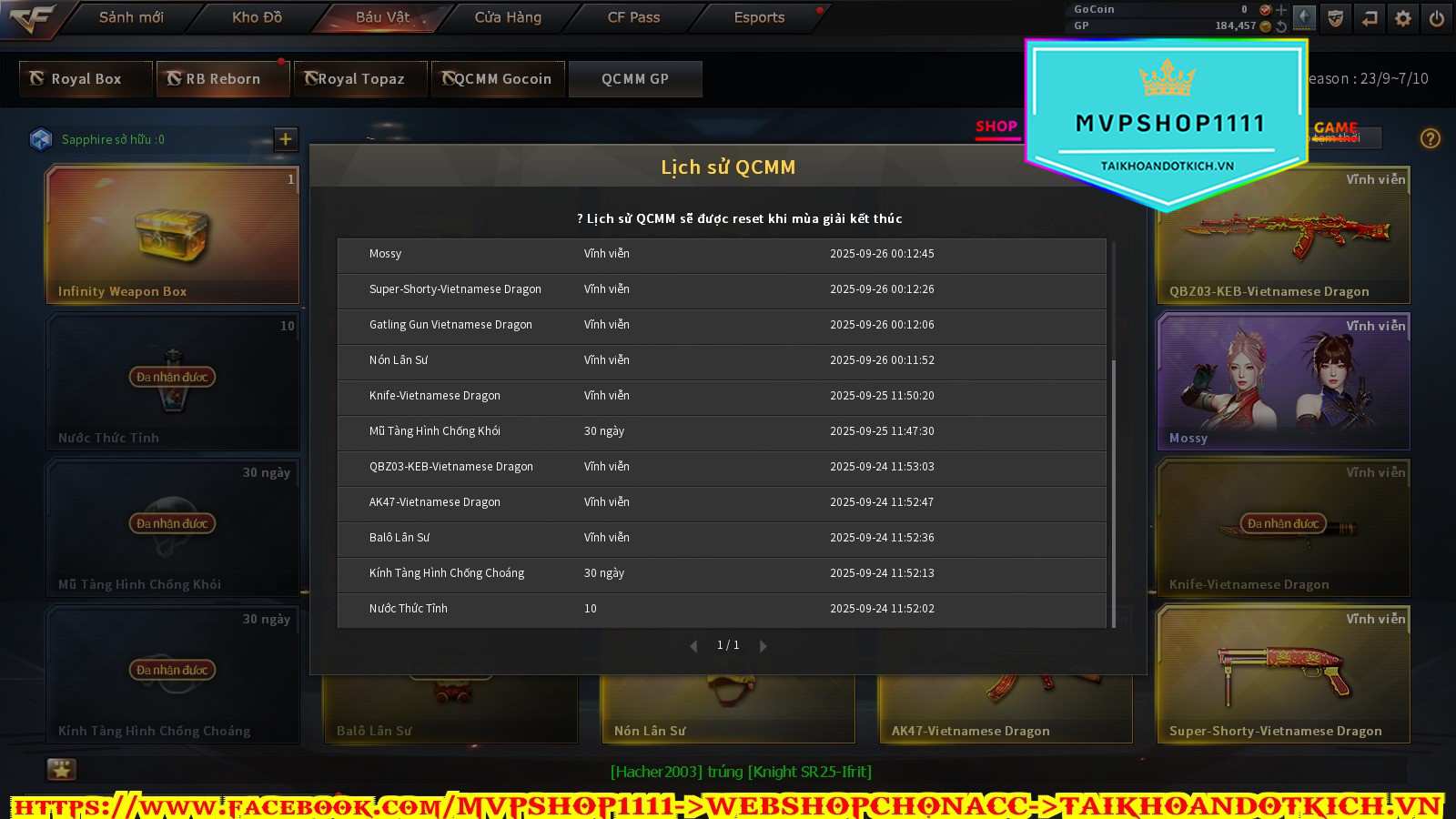Click the power exit icon
The height and width of the screenshot is (819, 1456).
pyautogui.click(x=1437, y=18)
